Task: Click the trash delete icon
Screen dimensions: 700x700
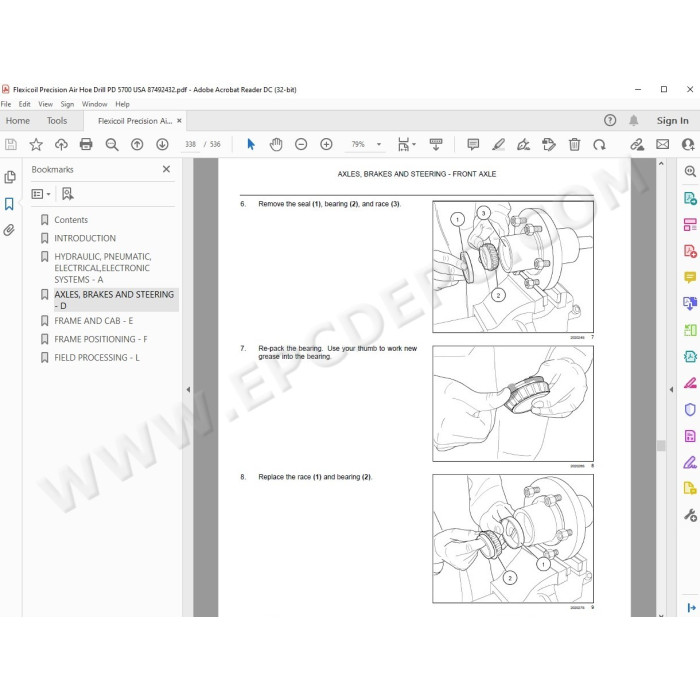Action: click(x=575, y=144)
